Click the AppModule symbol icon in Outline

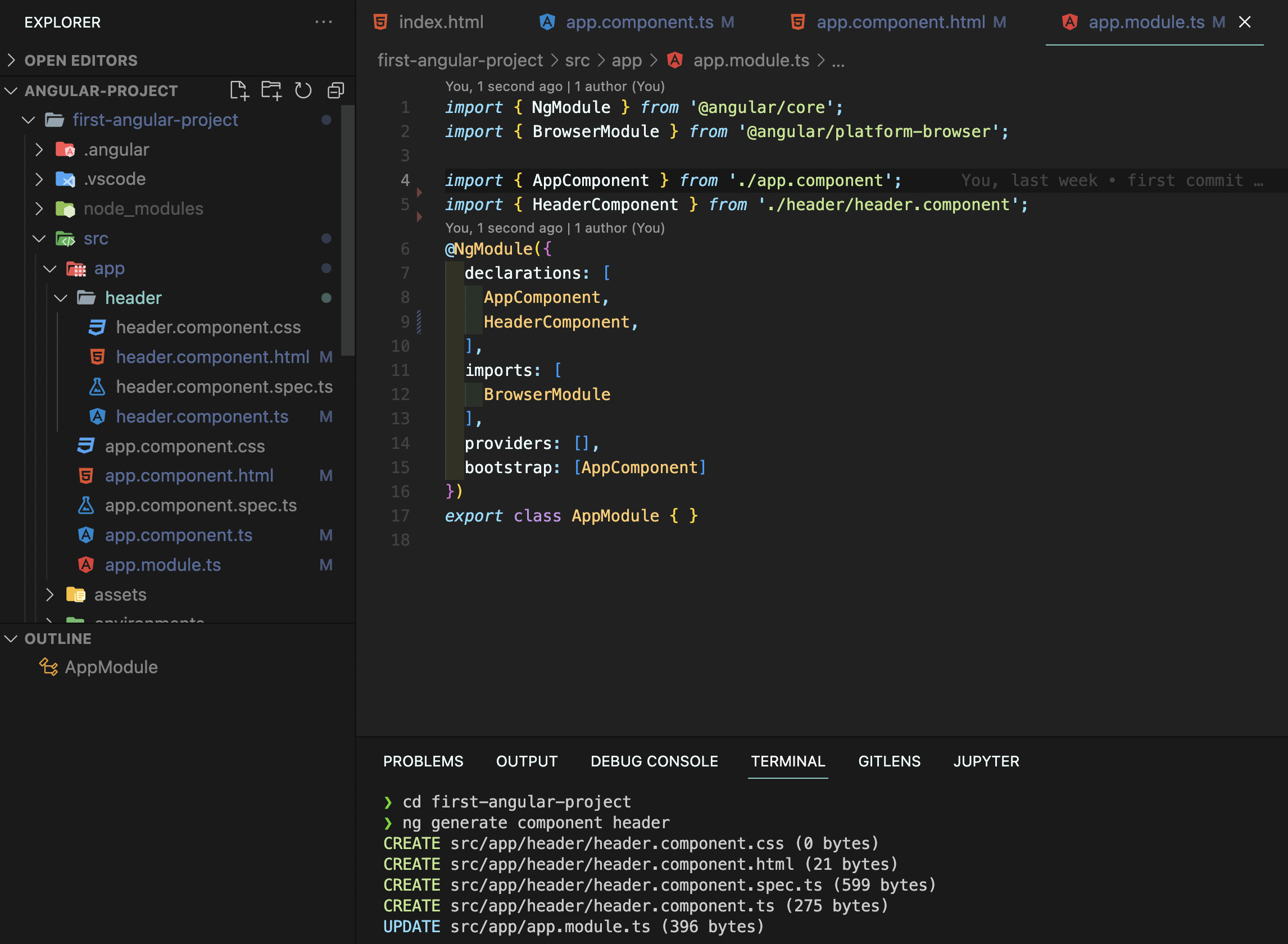(48, 667)
